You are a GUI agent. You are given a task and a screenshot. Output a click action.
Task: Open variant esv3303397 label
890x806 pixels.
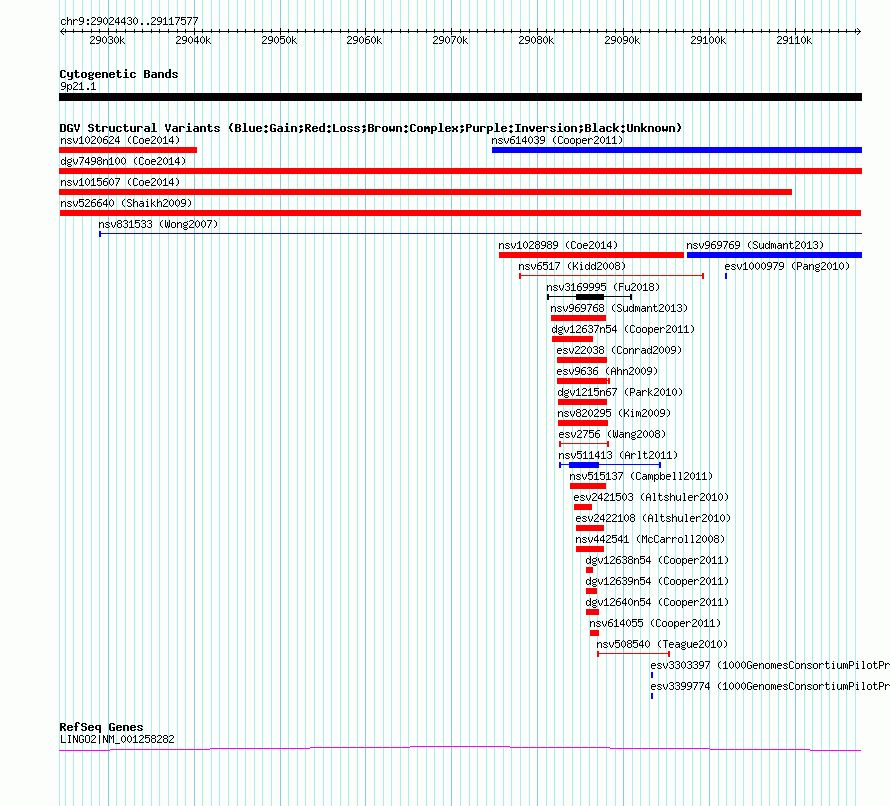tap(770, 665)
